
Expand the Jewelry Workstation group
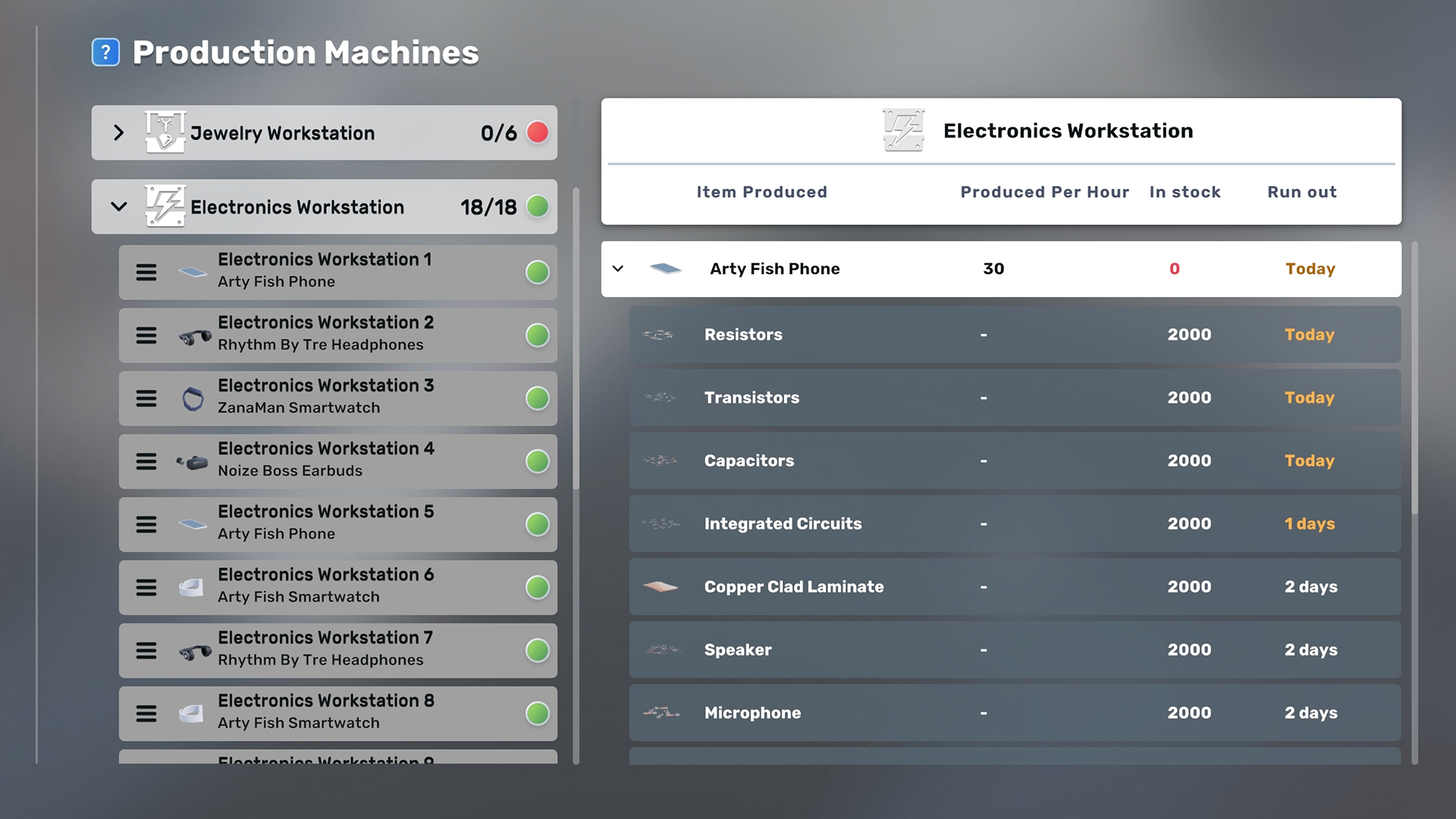[x=118, y=133]
